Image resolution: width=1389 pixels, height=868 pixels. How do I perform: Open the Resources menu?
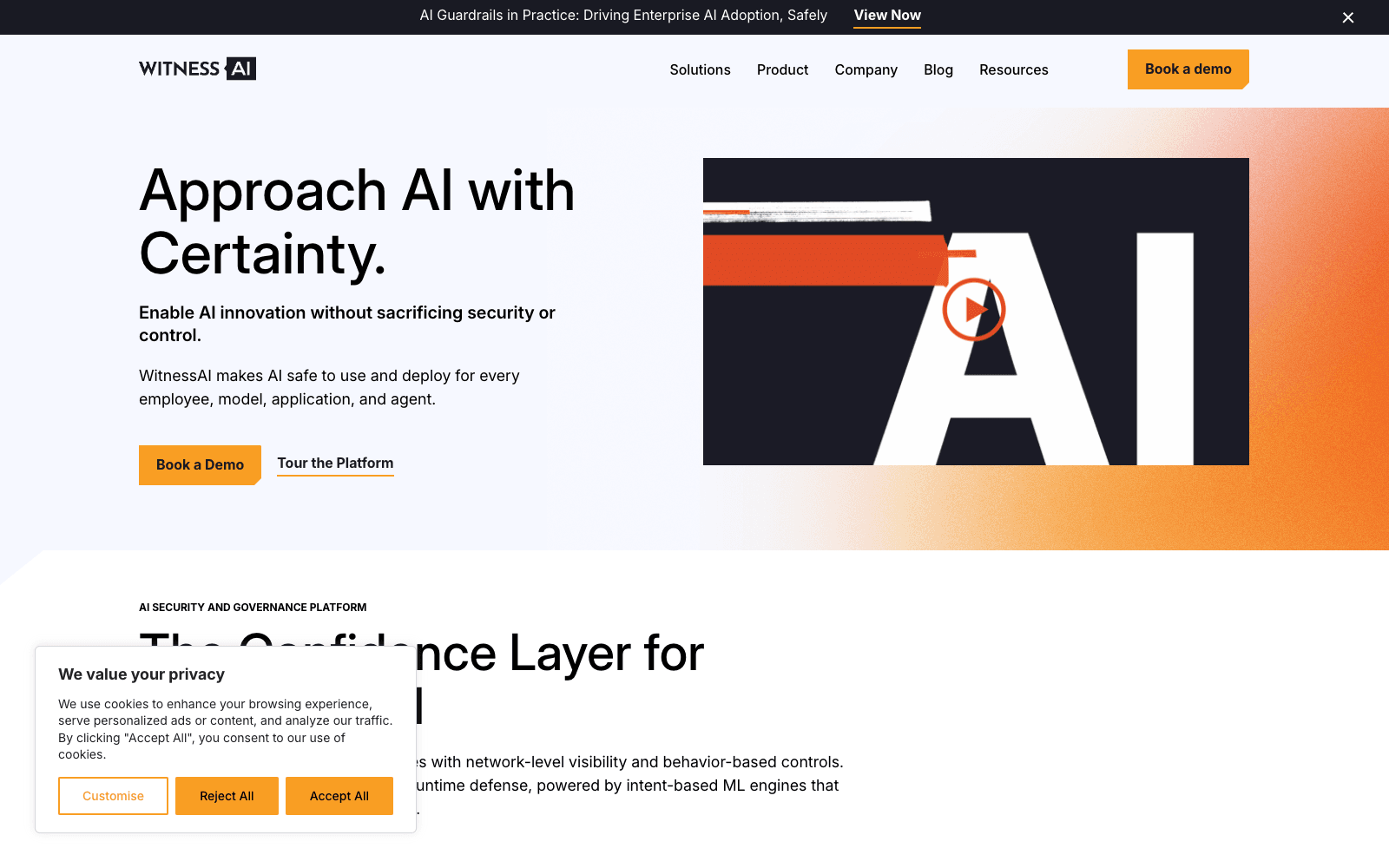point(1013,69)
